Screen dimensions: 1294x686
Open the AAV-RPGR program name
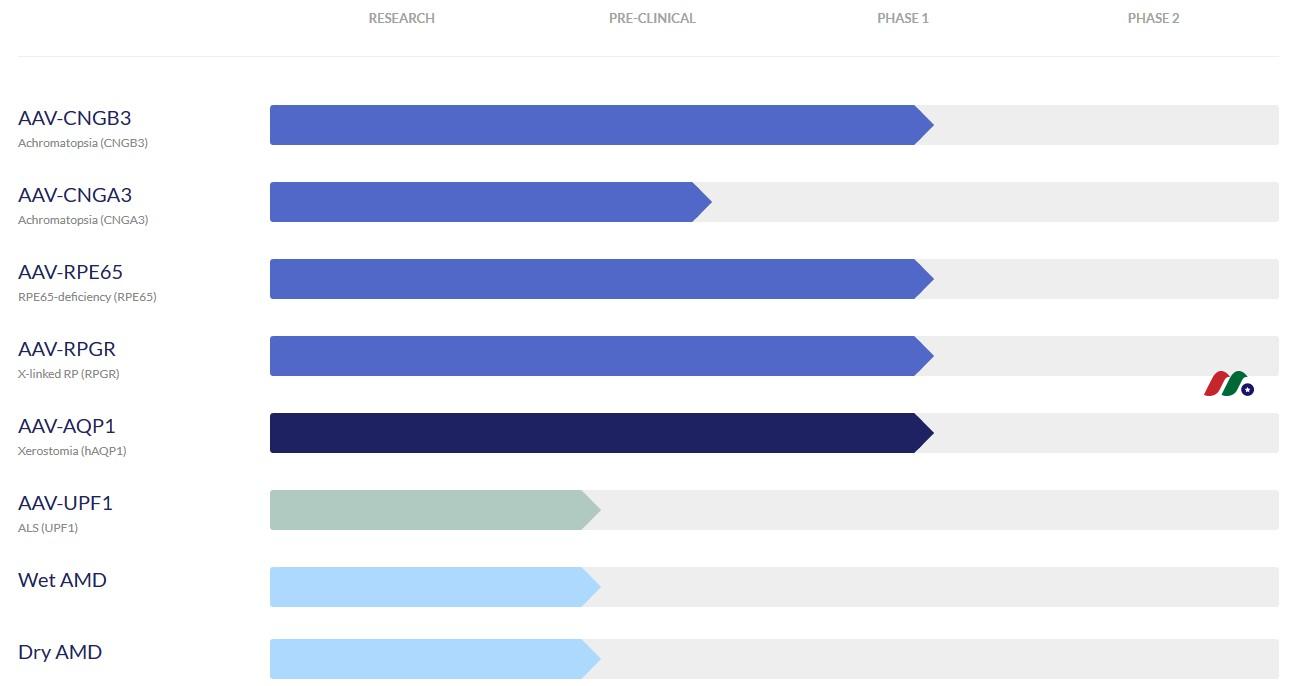(67, 349)
